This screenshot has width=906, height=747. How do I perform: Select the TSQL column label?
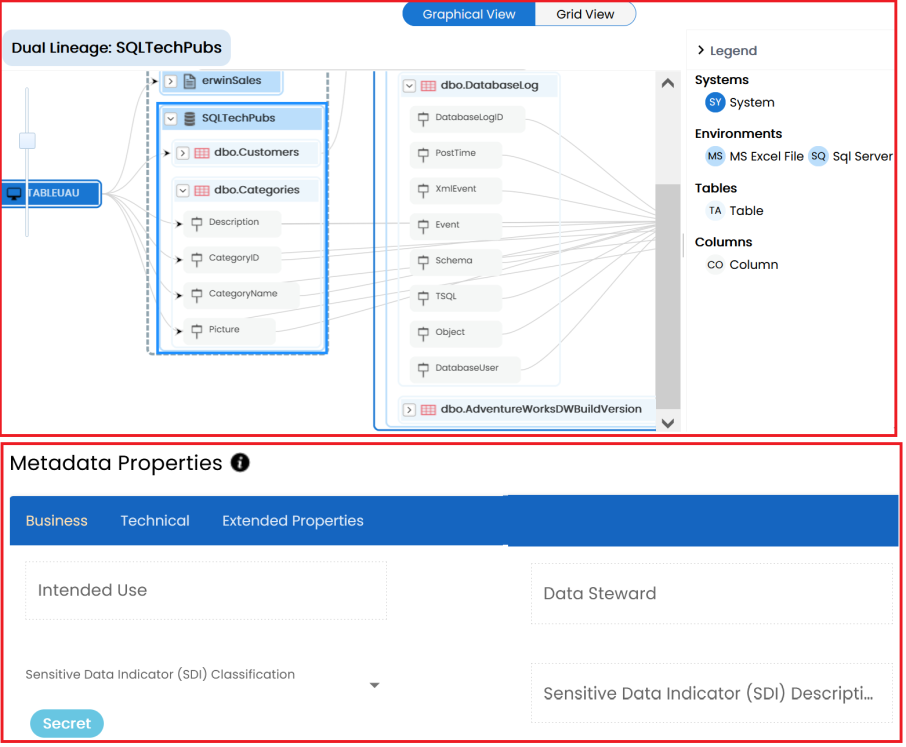coord(445,297)
